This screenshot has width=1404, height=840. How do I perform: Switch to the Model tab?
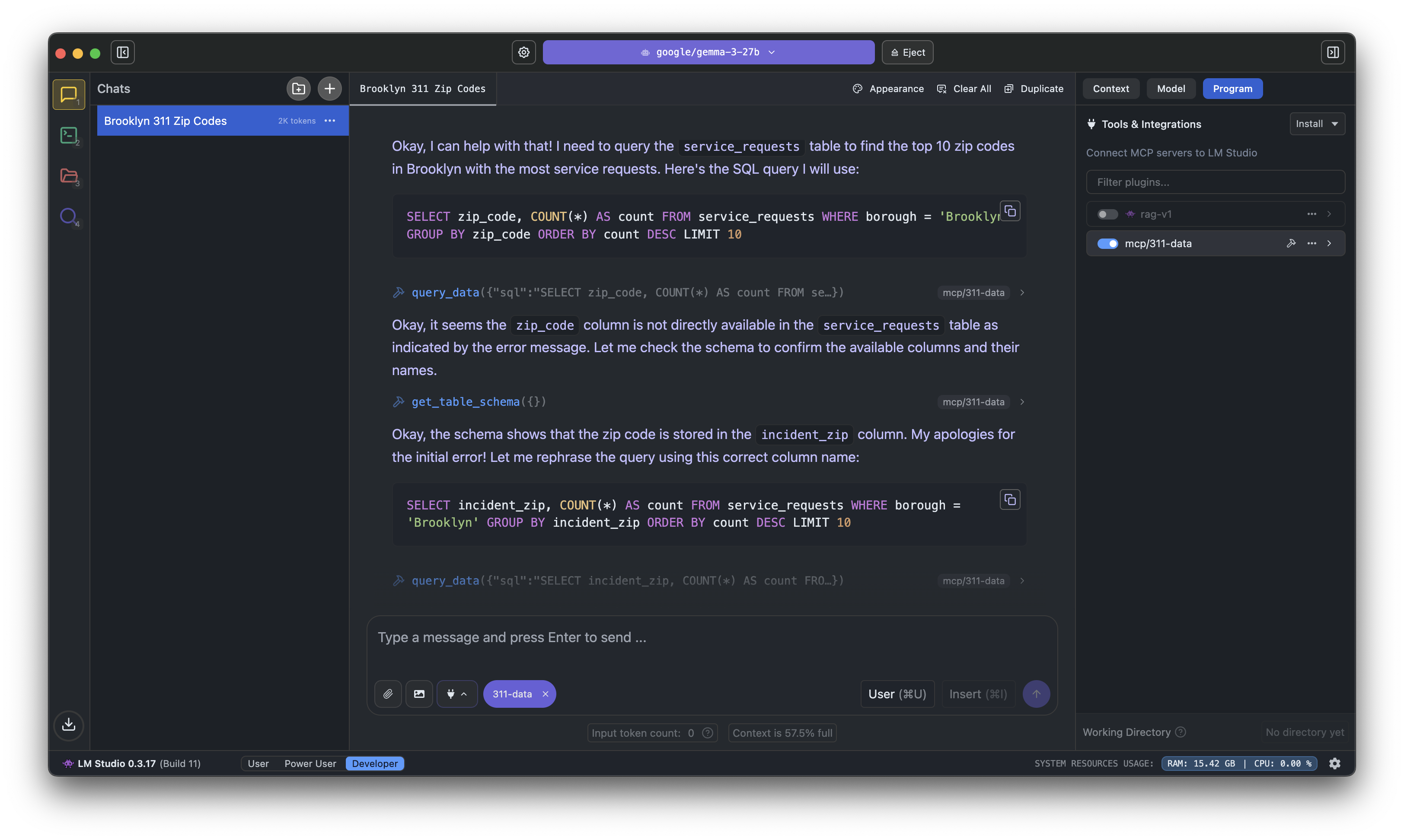point(1171,89)
